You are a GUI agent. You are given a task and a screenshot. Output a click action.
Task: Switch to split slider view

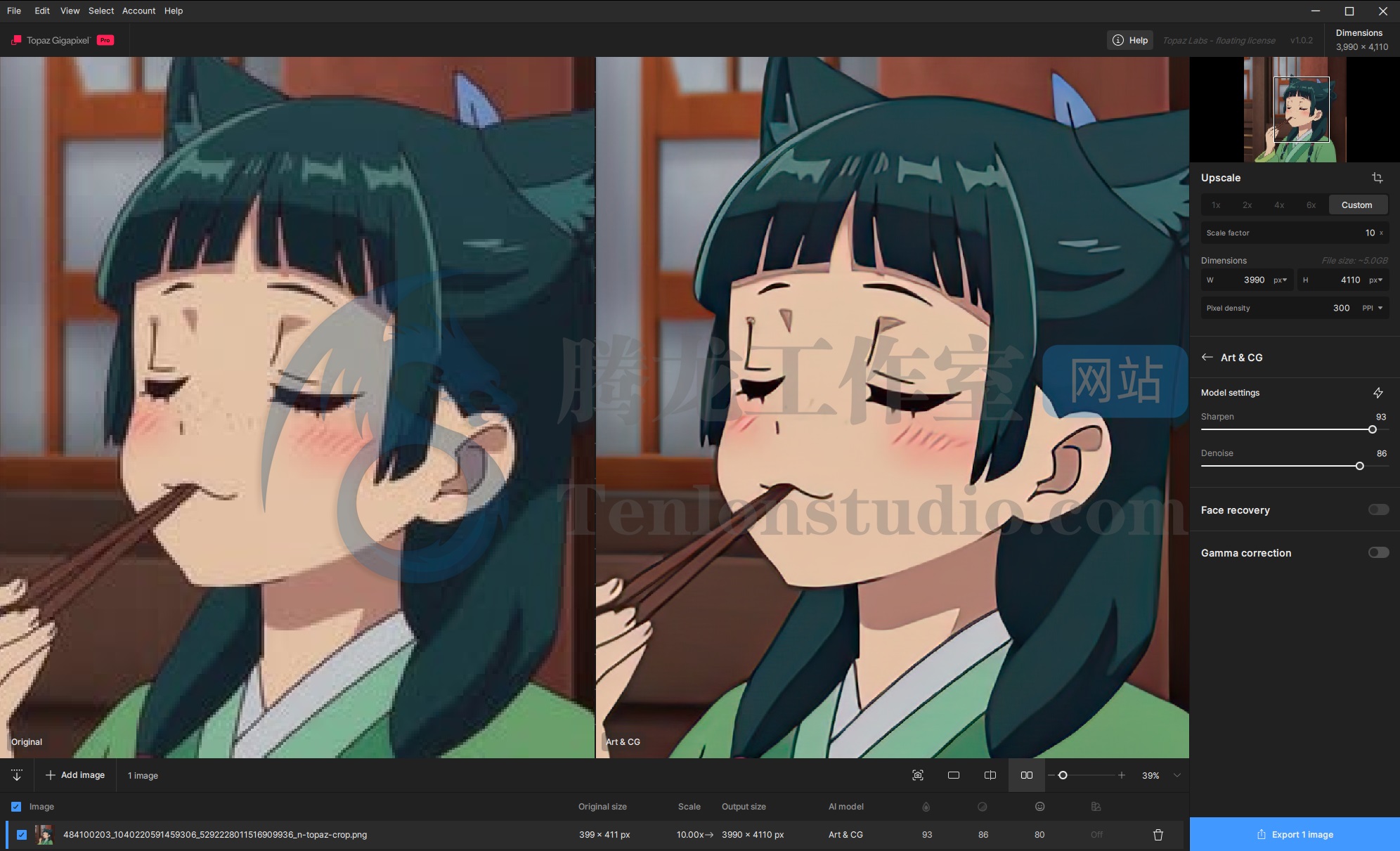[990, 775]
